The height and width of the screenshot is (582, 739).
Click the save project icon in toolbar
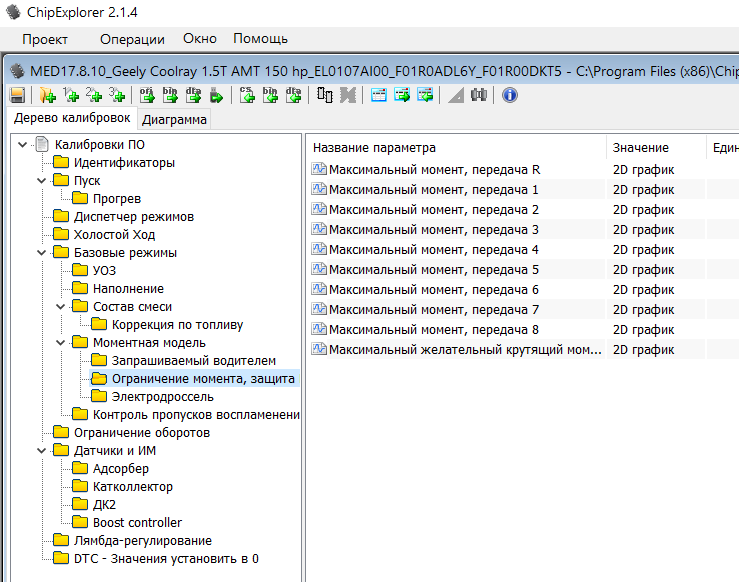(17, 95)
